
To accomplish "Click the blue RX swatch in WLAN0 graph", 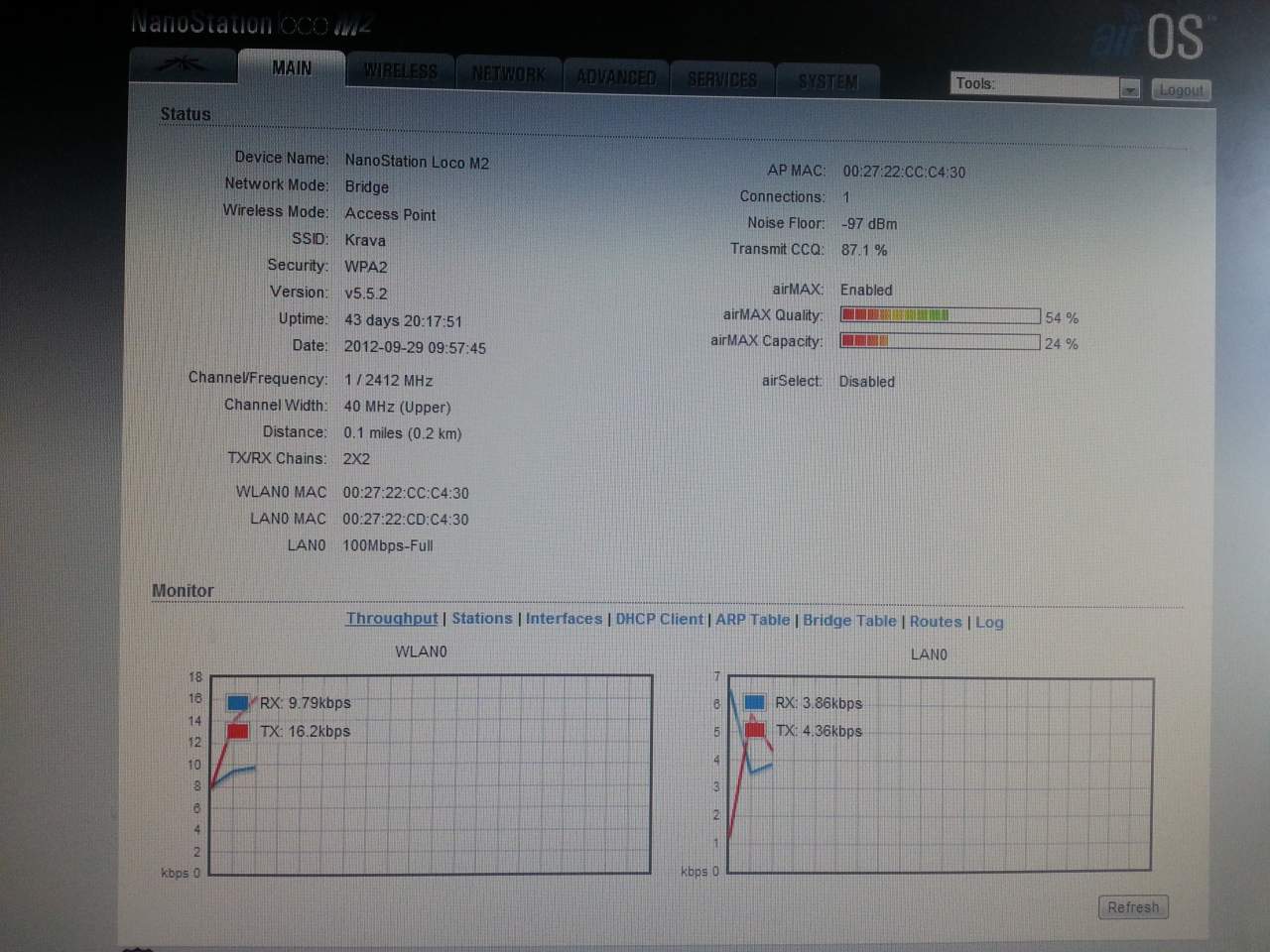I will click(x=238, y=703).
